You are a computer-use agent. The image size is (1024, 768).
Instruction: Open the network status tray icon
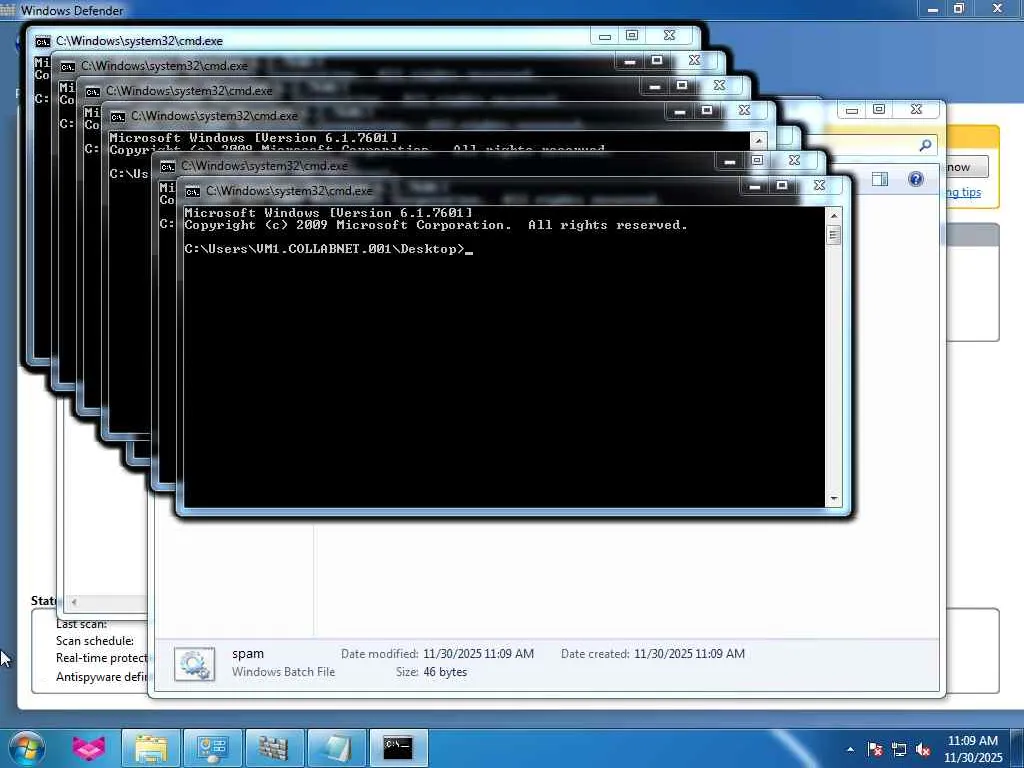click(x=899, y=749)
